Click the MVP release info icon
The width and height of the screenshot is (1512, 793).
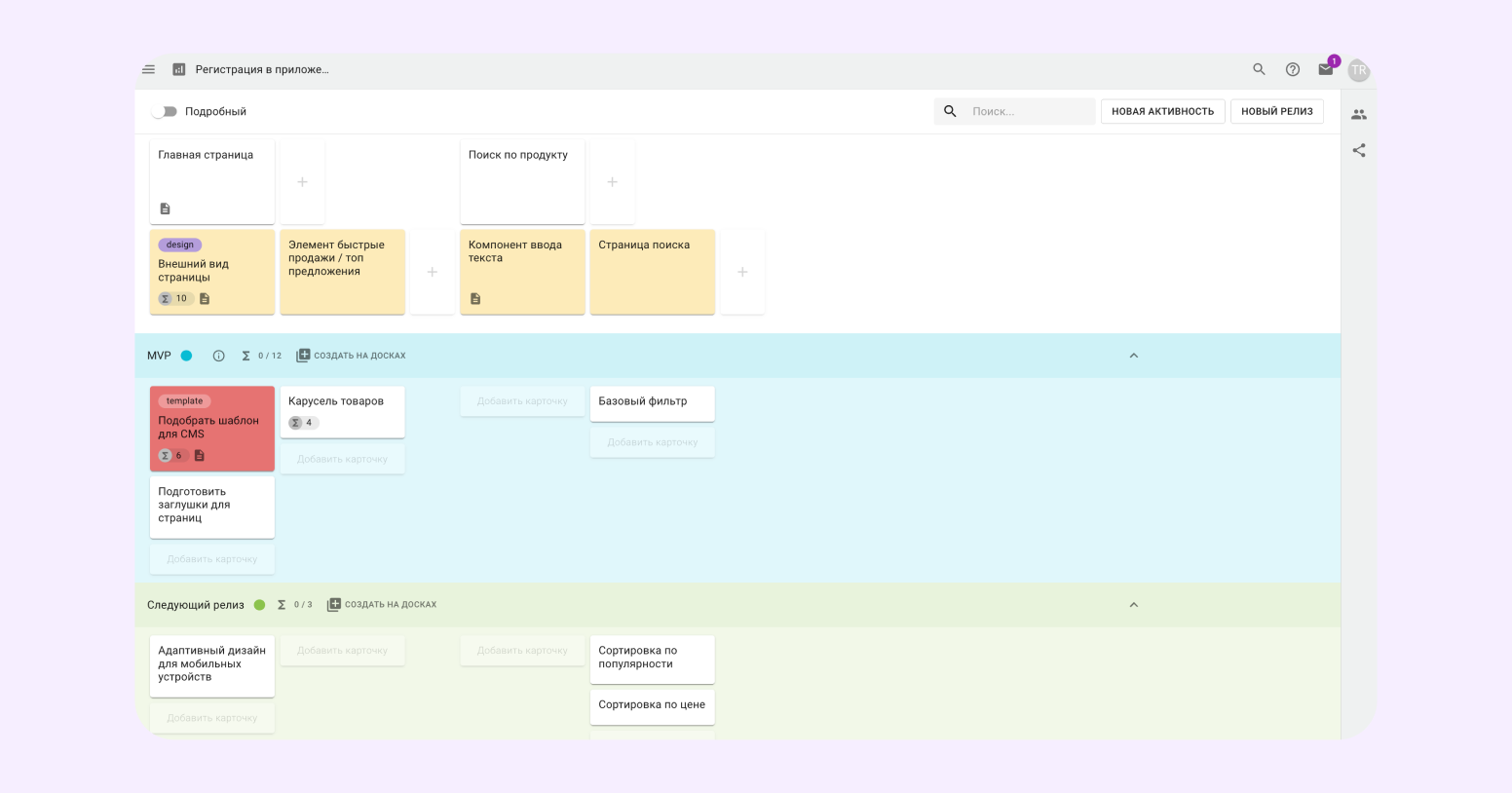(218, 356)
